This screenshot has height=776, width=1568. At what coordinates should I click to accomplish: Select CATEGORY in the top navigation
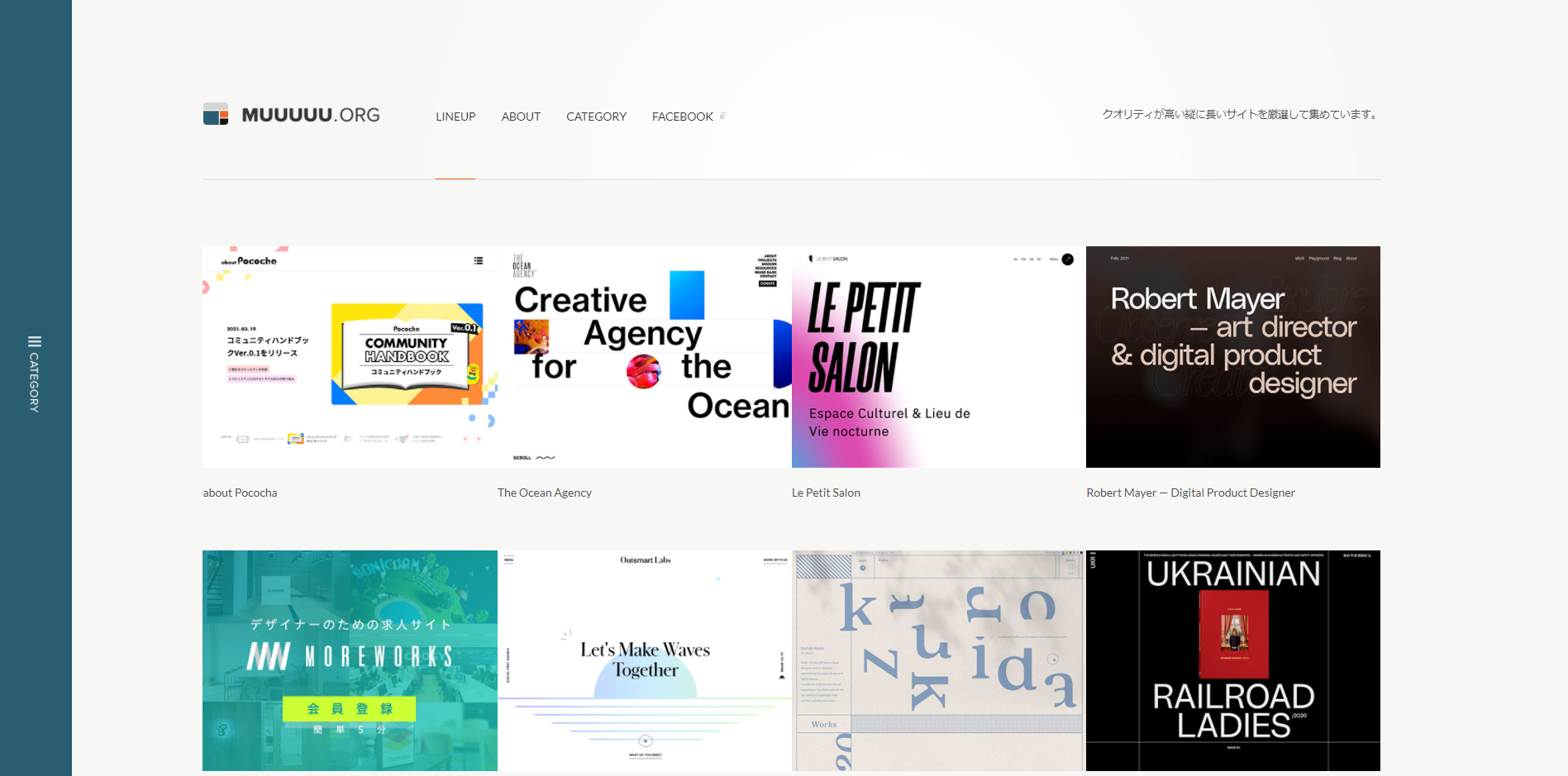[596, 117]
